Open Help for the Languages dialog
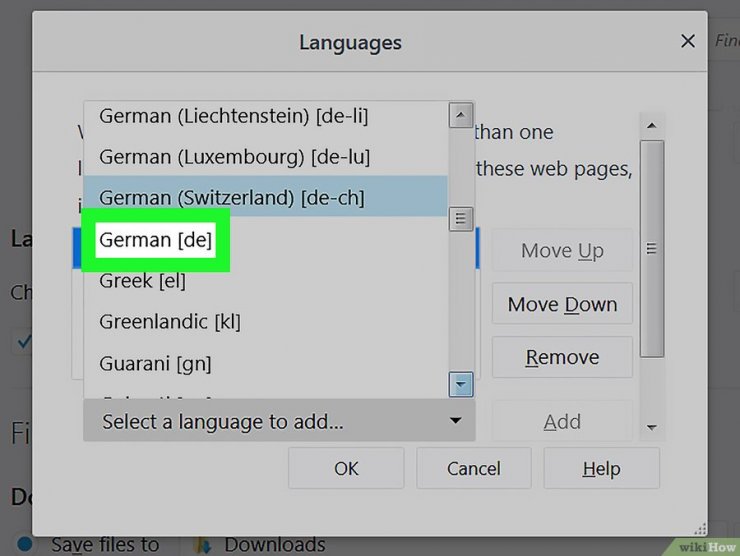This screenshot has height=556, width=740. [x=601, y=468]
